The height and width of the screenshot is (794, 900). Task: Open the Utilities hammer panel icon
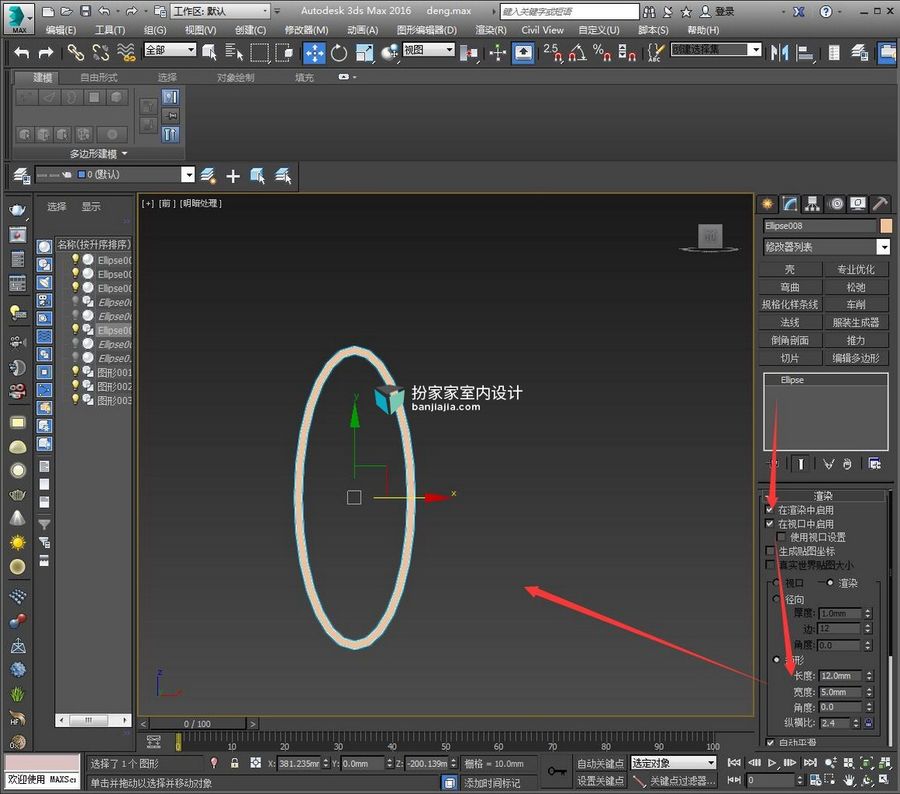(x=879, y=204)
